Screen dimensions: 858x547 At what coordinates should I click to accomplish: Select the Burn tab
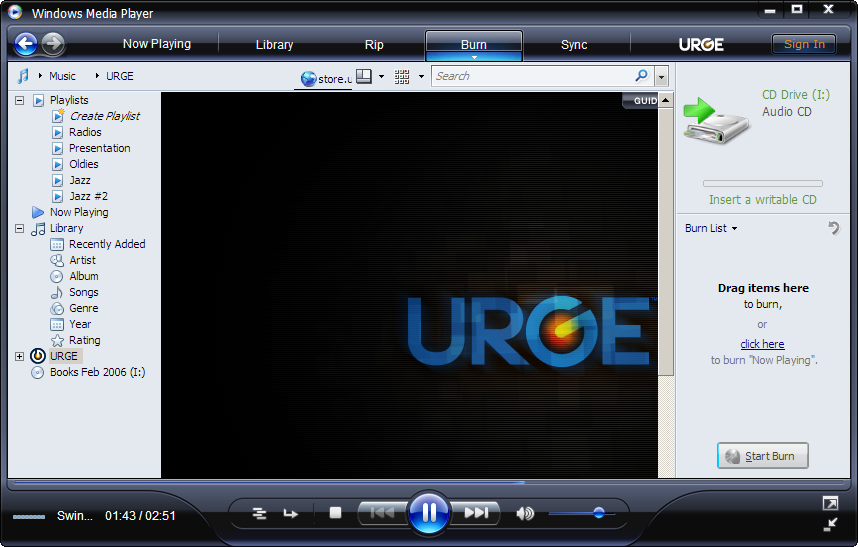click(x=474, y=43)
